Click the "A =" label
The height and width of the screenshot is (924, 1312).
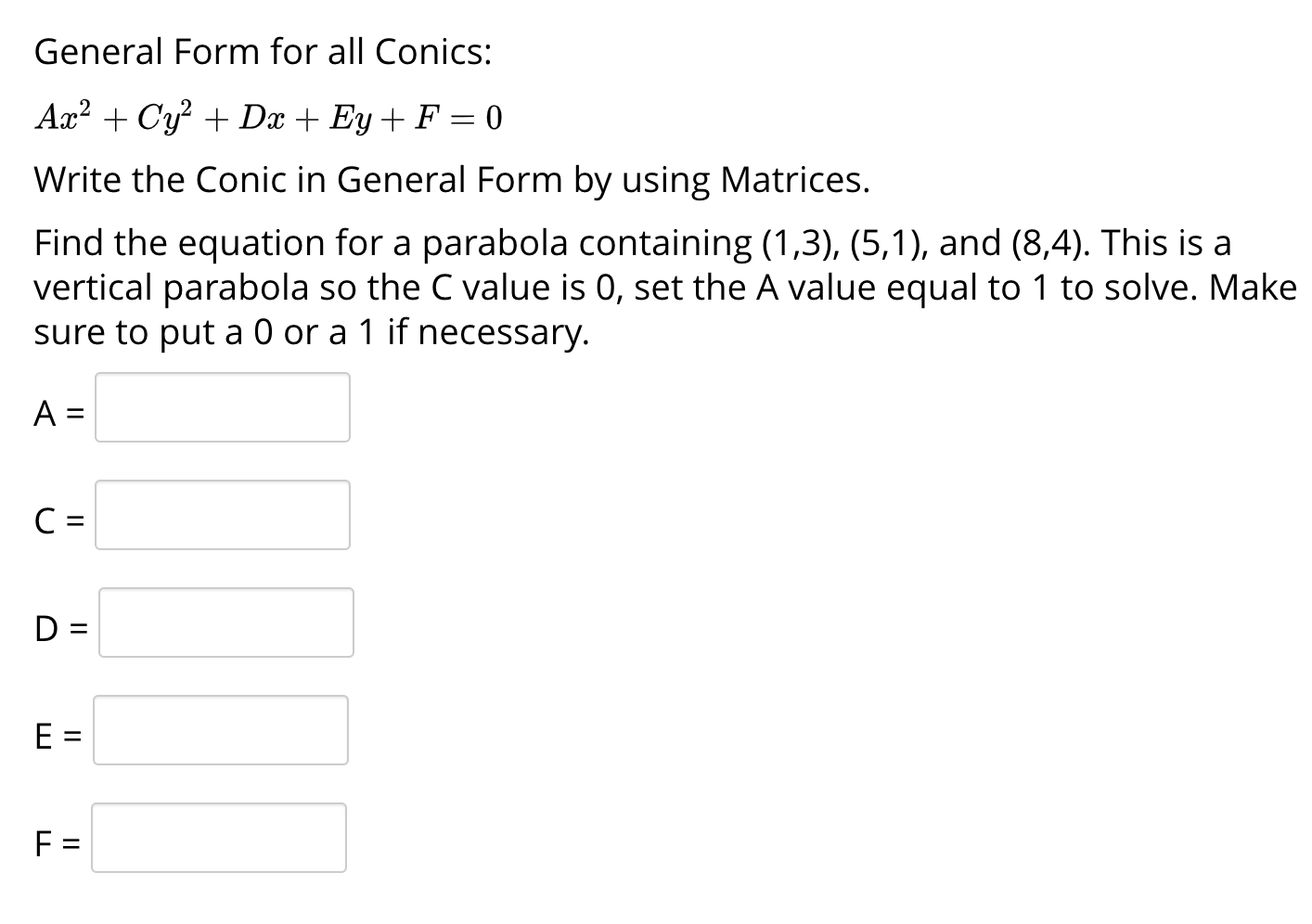[x=59, y=414]
